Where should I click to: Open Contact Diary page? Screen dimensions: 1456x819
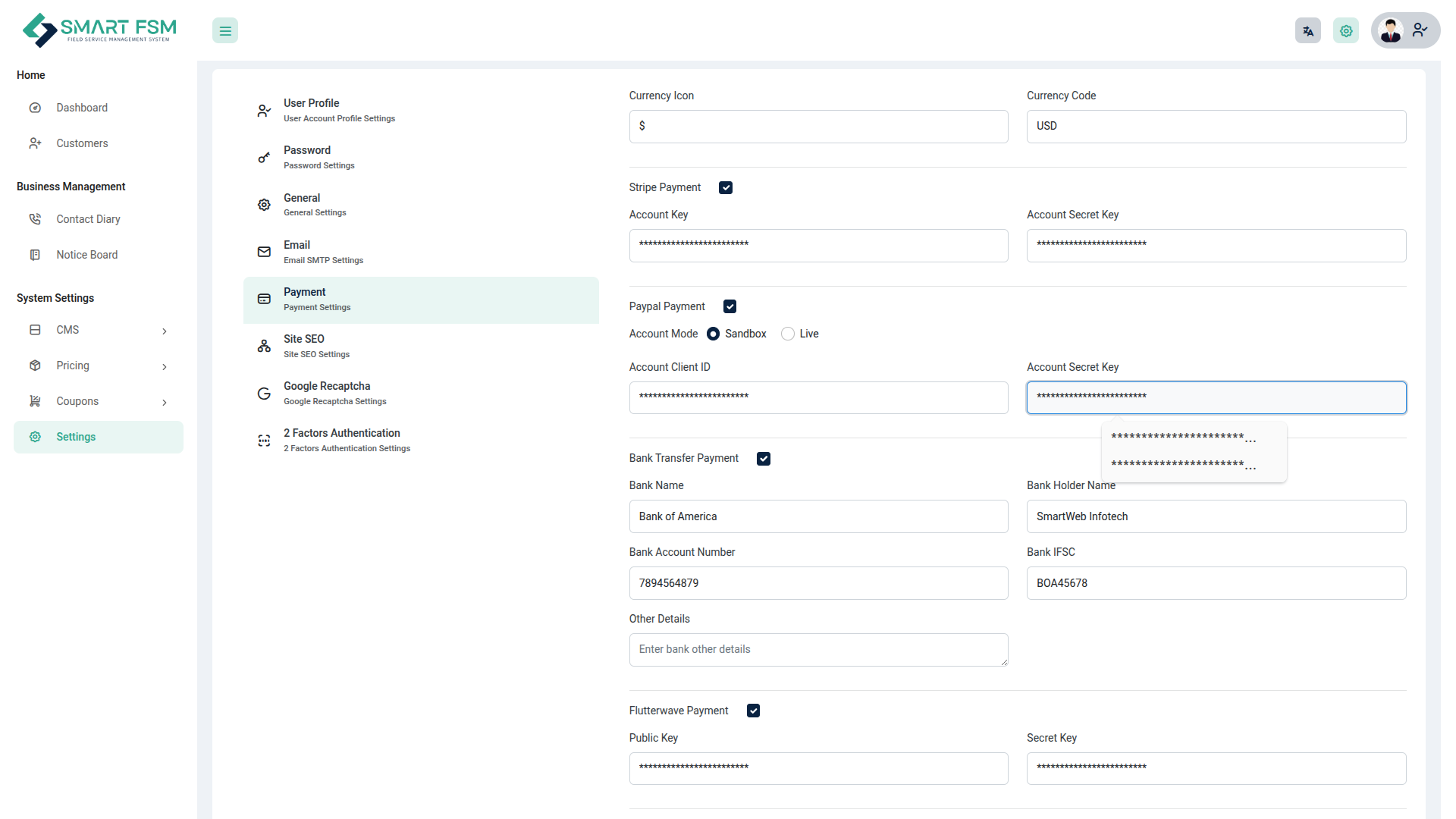pos(88,220)
